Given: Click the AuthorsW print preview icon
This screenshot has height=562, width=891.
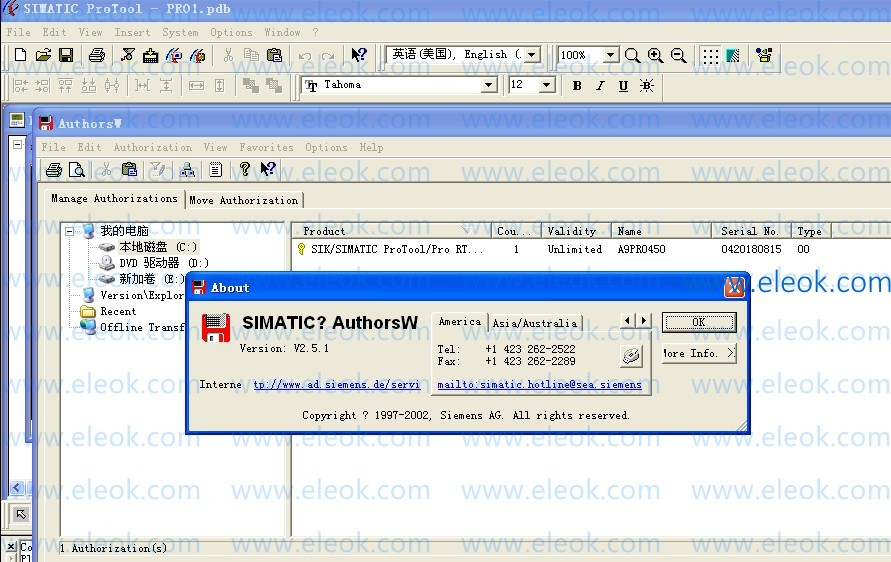Looking at the screenshot, I should (77, 169).
